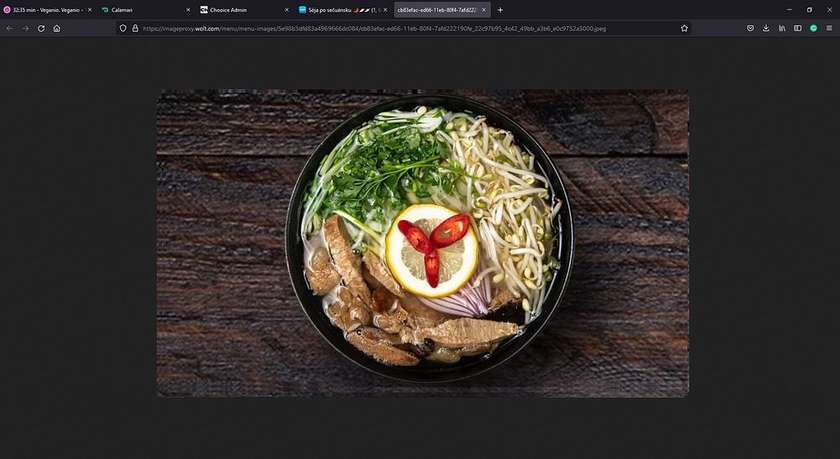This screenshot has height=459, width=840.
Task: Open the Library bookshelf icon
Action: point(782,28)
